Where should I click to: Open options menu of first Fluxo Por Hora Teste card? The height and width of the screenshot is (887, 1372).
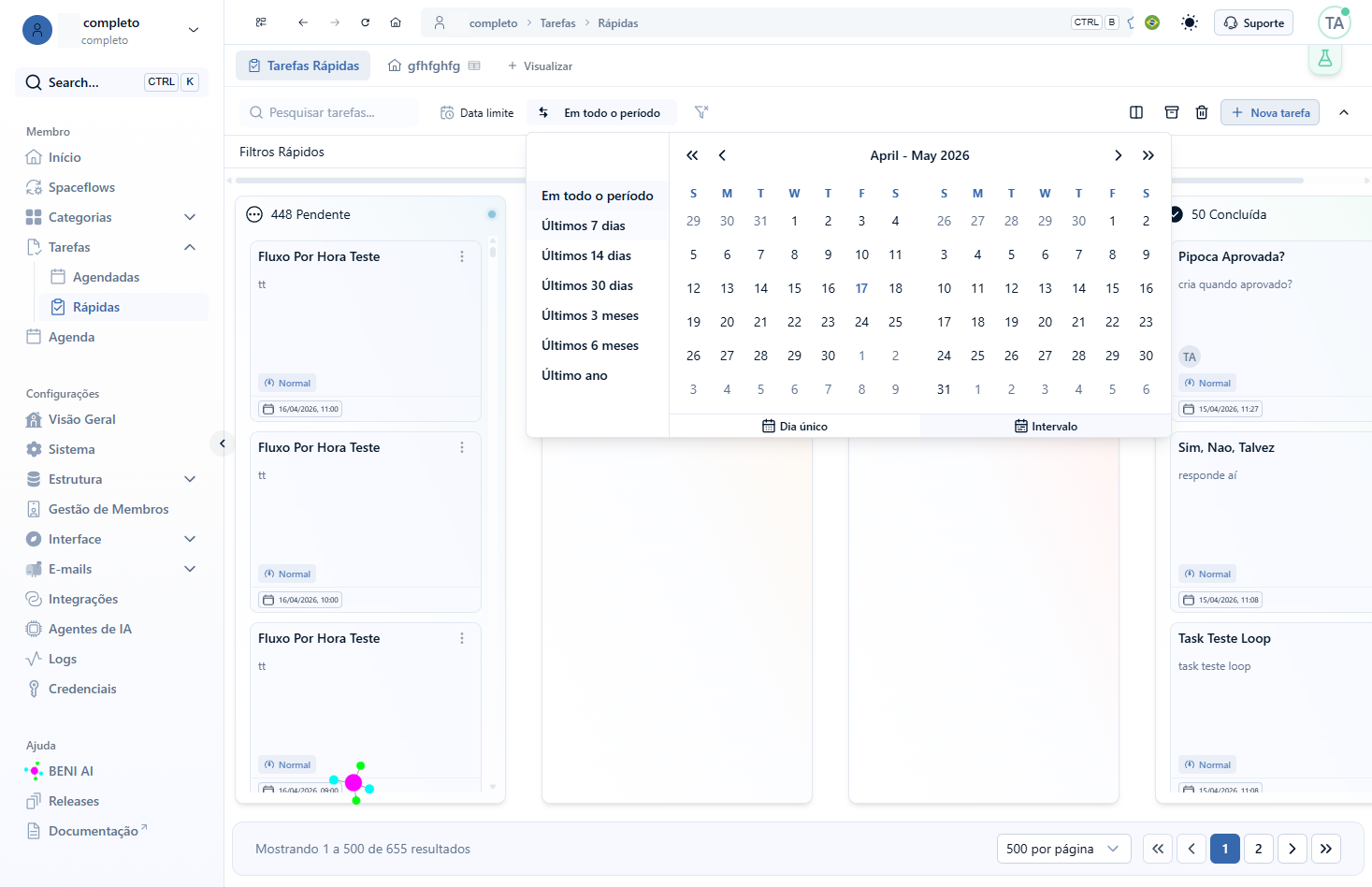pyautogui.click(x=462, y=256)
